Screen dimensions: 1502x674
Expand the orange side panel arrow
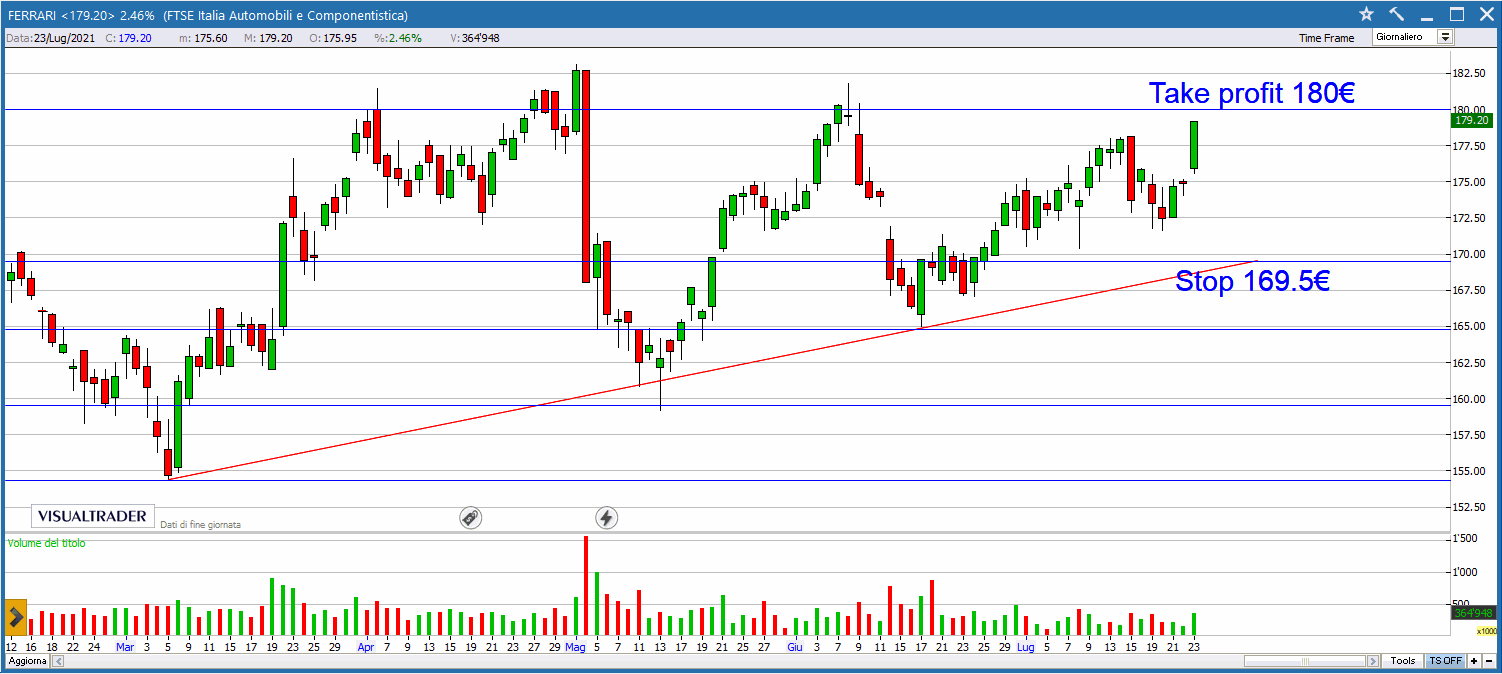[x=16, y=618]
